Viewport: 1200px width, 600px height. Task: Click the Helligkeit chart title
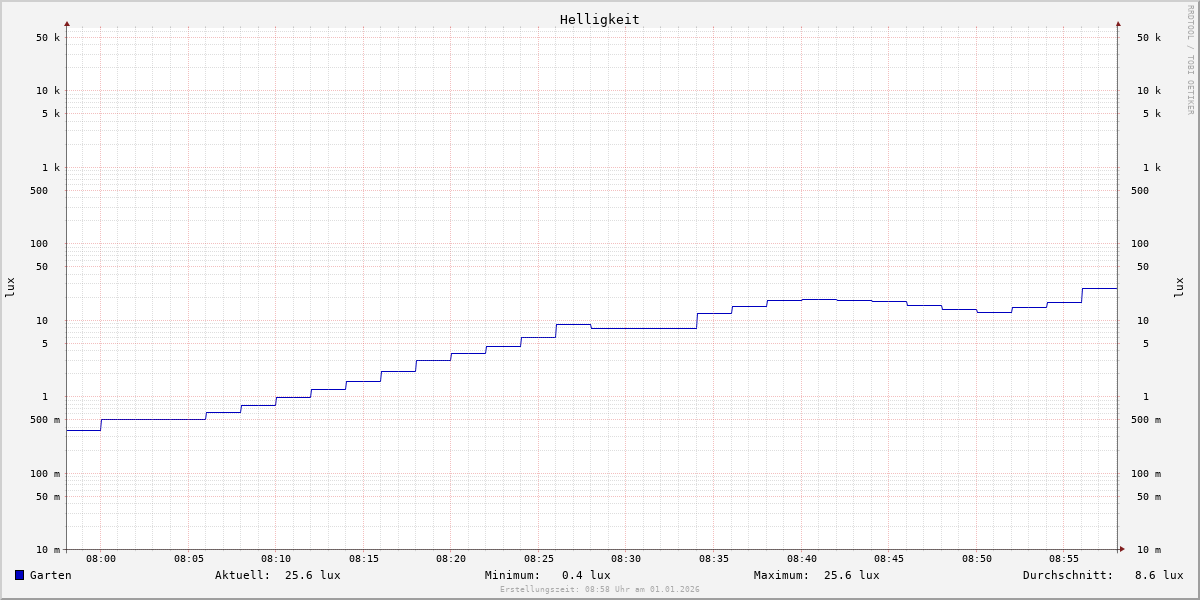point(599,19)
